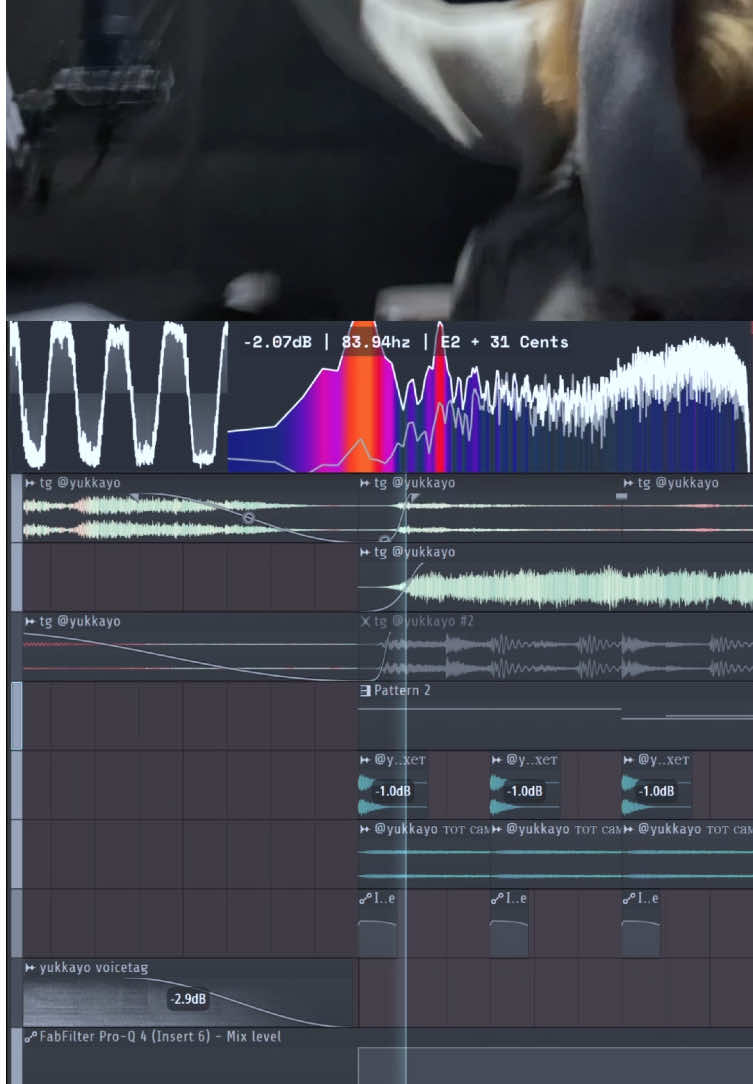Click the orange peak in the spectrum analyzer

point(364,394)
